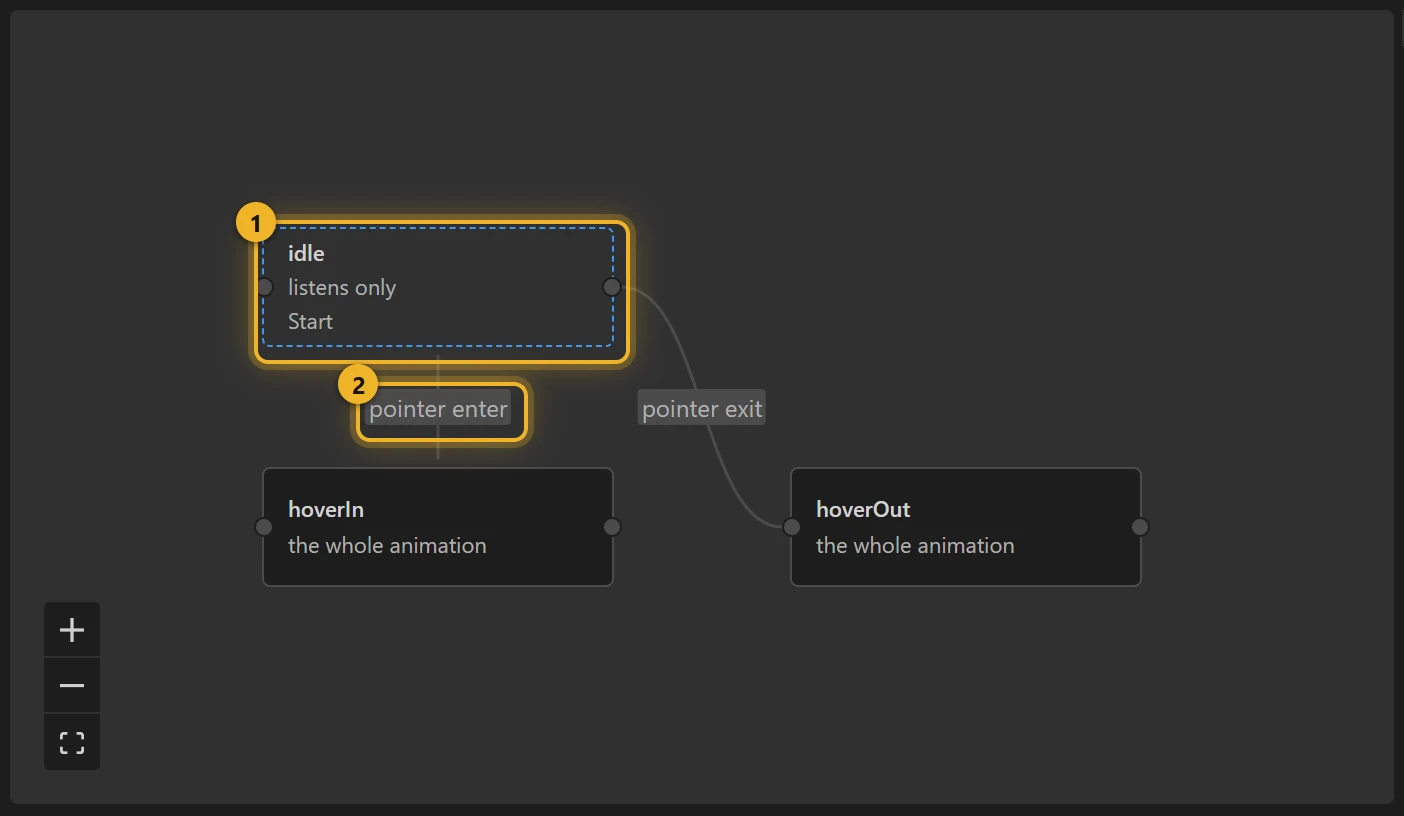This screenshot has width=1404, height=816.
Task: Click the pointer exit transition label
Action: click(702, 408)
